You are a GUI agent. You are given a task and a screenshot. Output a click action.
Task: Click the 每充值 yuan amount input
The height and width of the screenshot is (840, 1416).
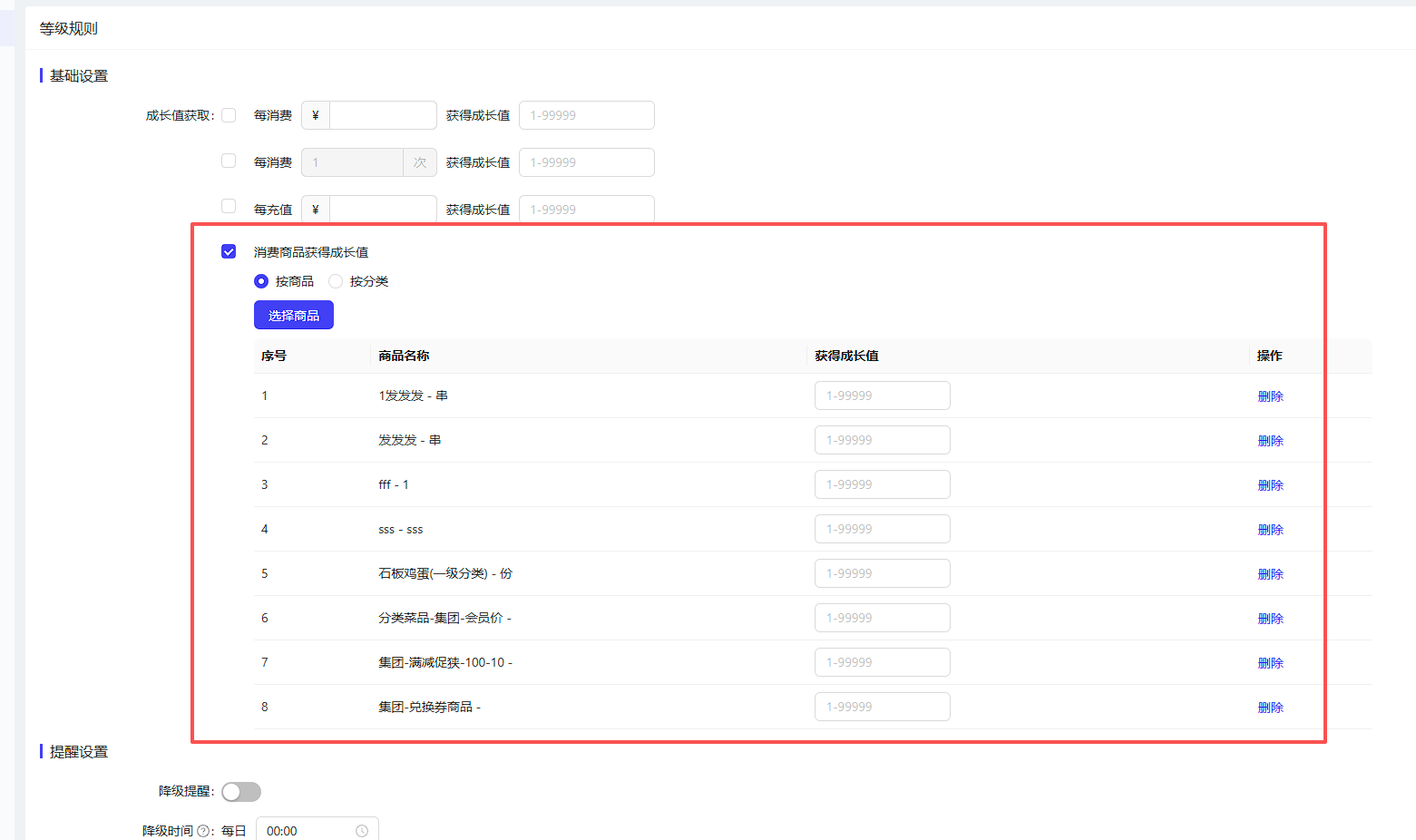pos(382,210)
